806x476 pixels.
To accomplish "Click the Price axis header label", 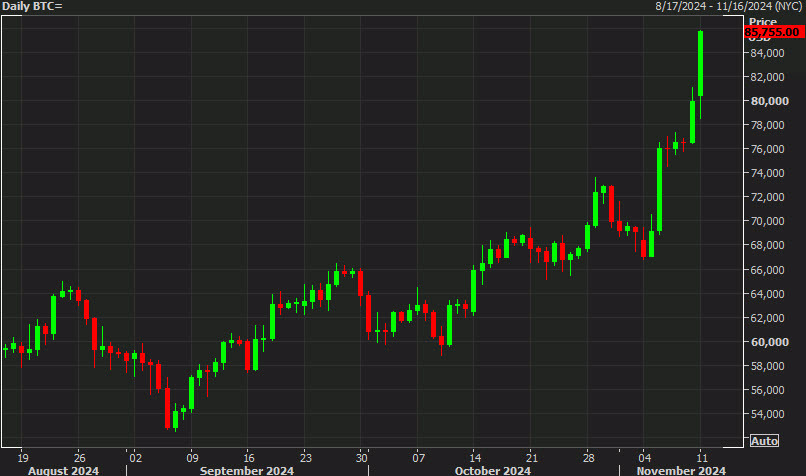I will (763, 21).
